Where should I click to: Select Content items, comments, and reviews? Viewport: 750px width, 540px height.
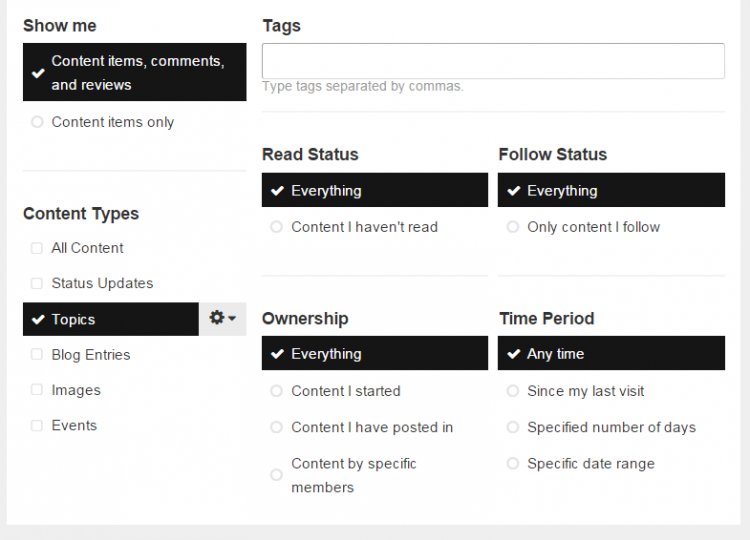pyautogui.click(x=134, y=73)
